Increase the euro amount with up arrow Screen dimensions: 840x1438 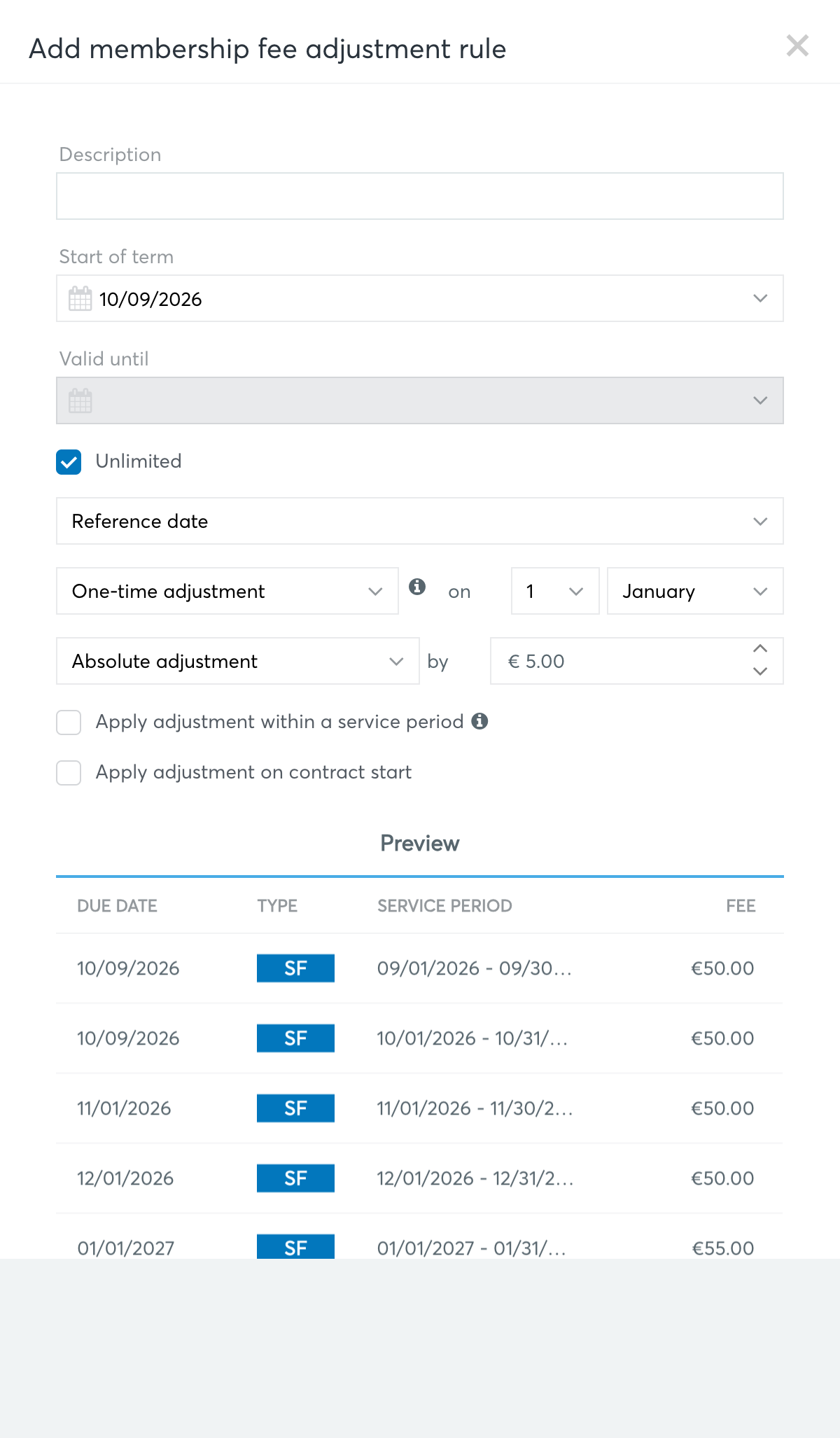(760, 649)
